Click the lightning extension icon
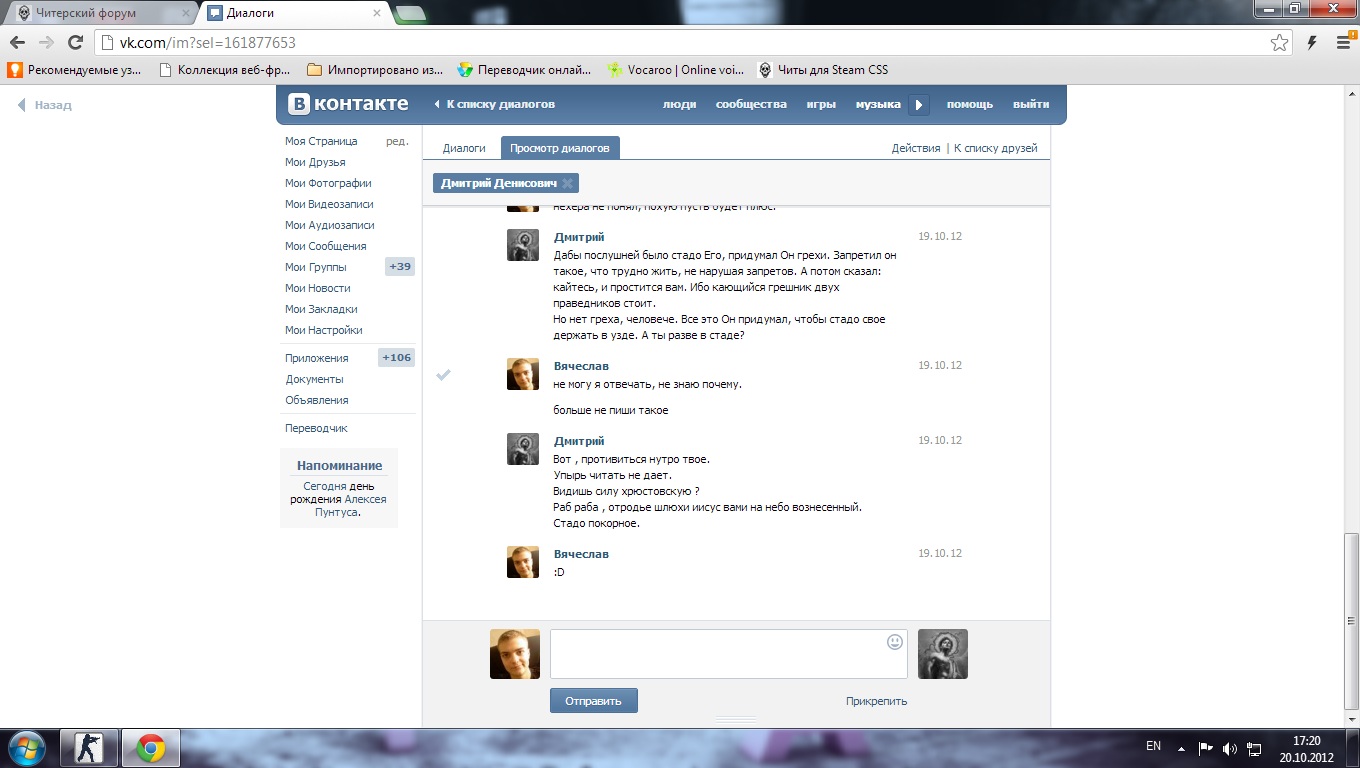 click(1312, 43)
